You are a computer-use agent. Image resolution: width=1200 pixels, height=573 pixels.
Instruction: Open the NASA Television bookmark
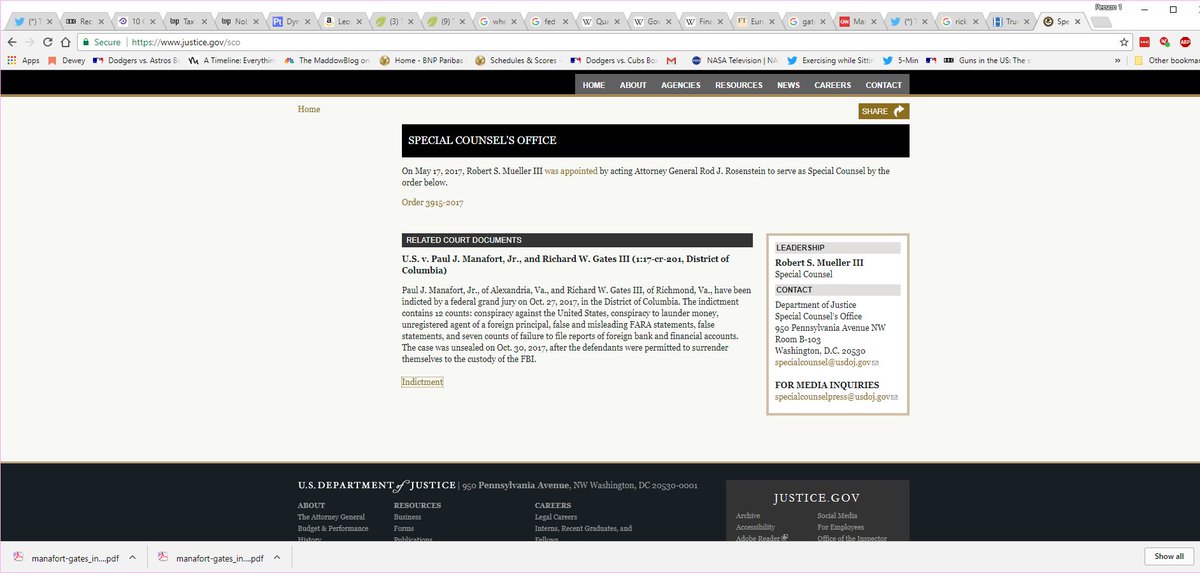[x=735, y=60]
